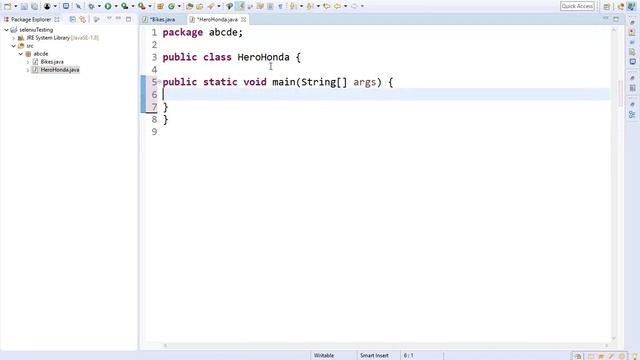640x360 pixels.
Task: Toggle Link with Editor in Package Explorer
Action: (x=83, y=19)
